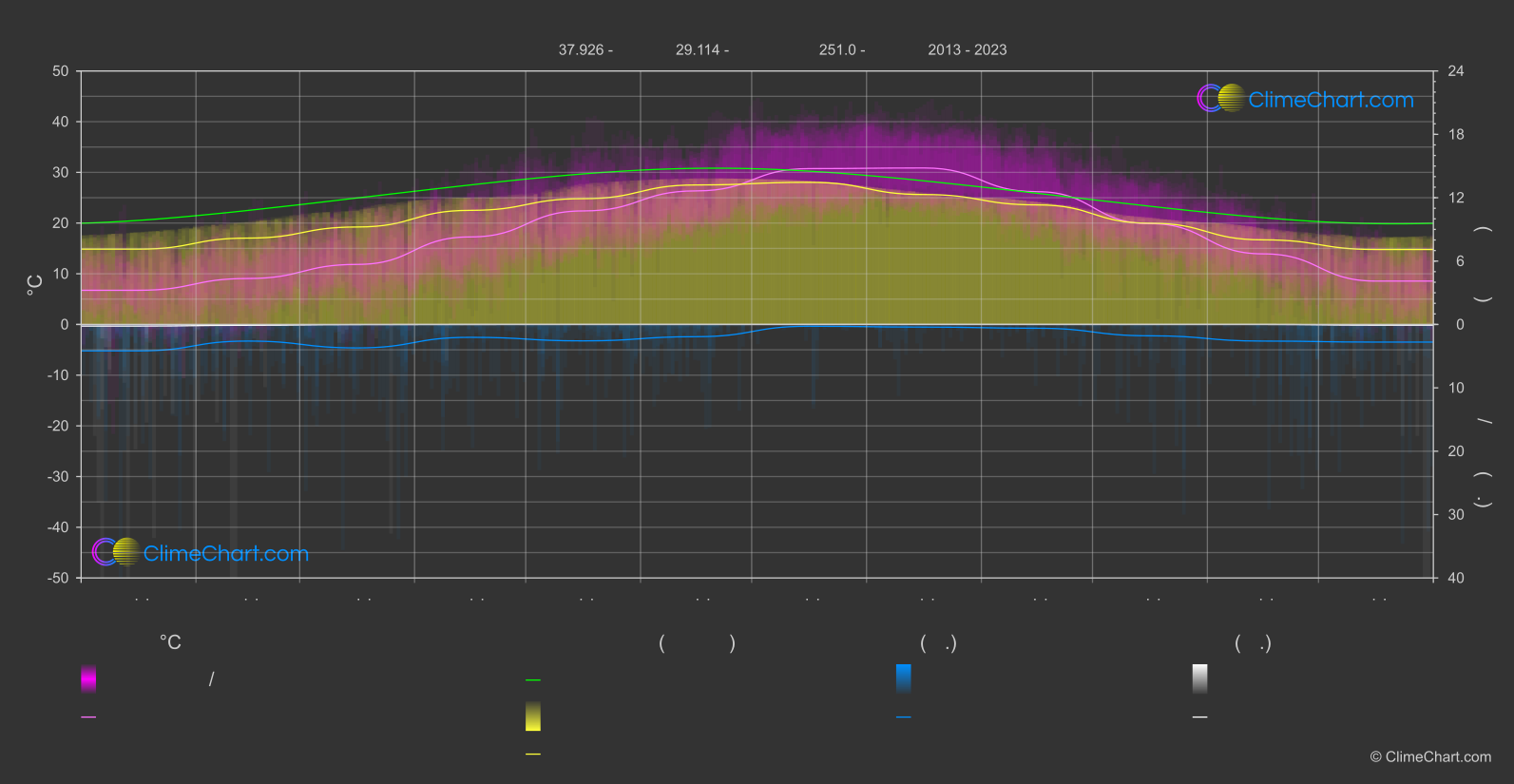Click the 2013 - 2023 year range
Image resolution: width=1514 pixels, height=784 pixels.
(968, 50)
